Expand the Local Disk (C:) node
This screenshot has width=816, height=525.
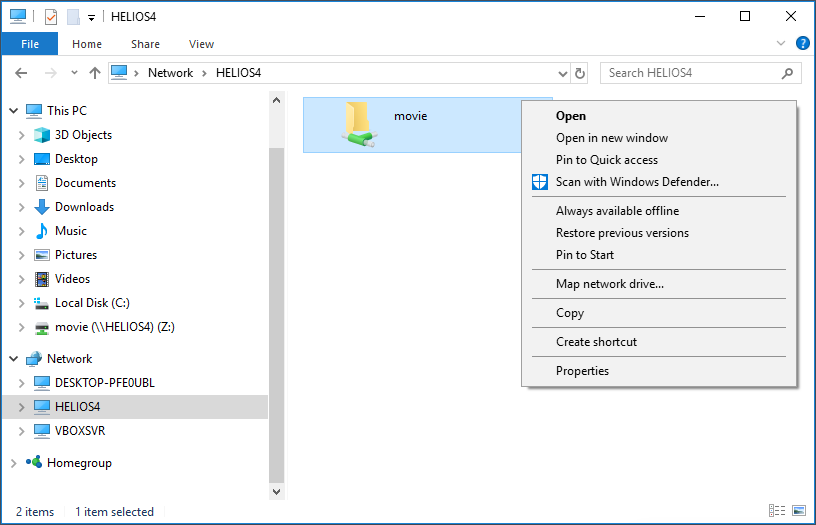(21, 303)
